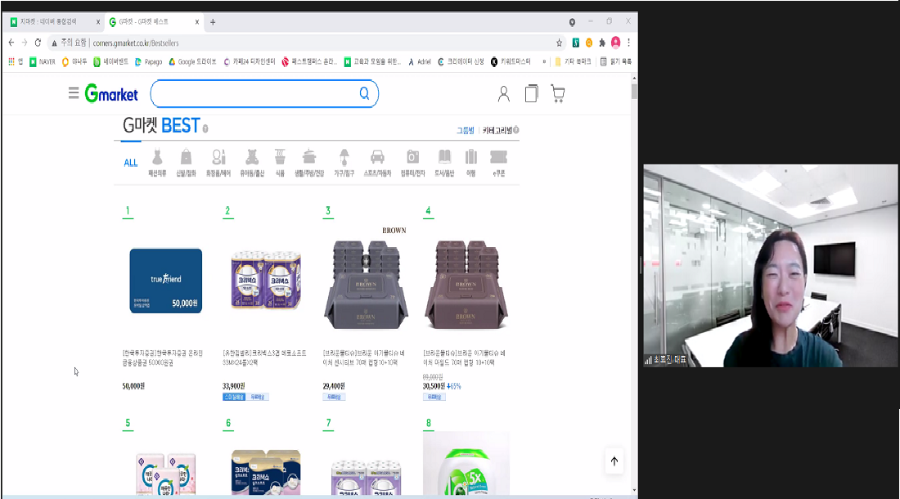
Task: Switch to the 그룹별 view
Action: (x=465, y=130)
